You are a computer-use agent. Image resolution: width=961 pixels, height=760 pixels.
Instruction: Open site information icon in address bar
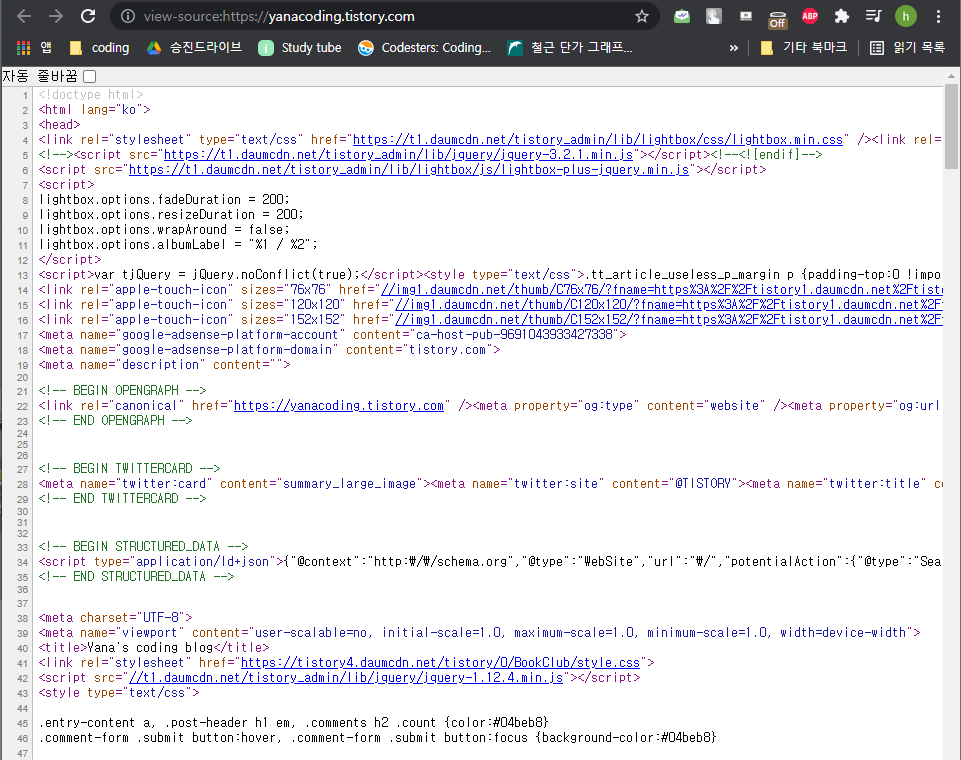127,17
